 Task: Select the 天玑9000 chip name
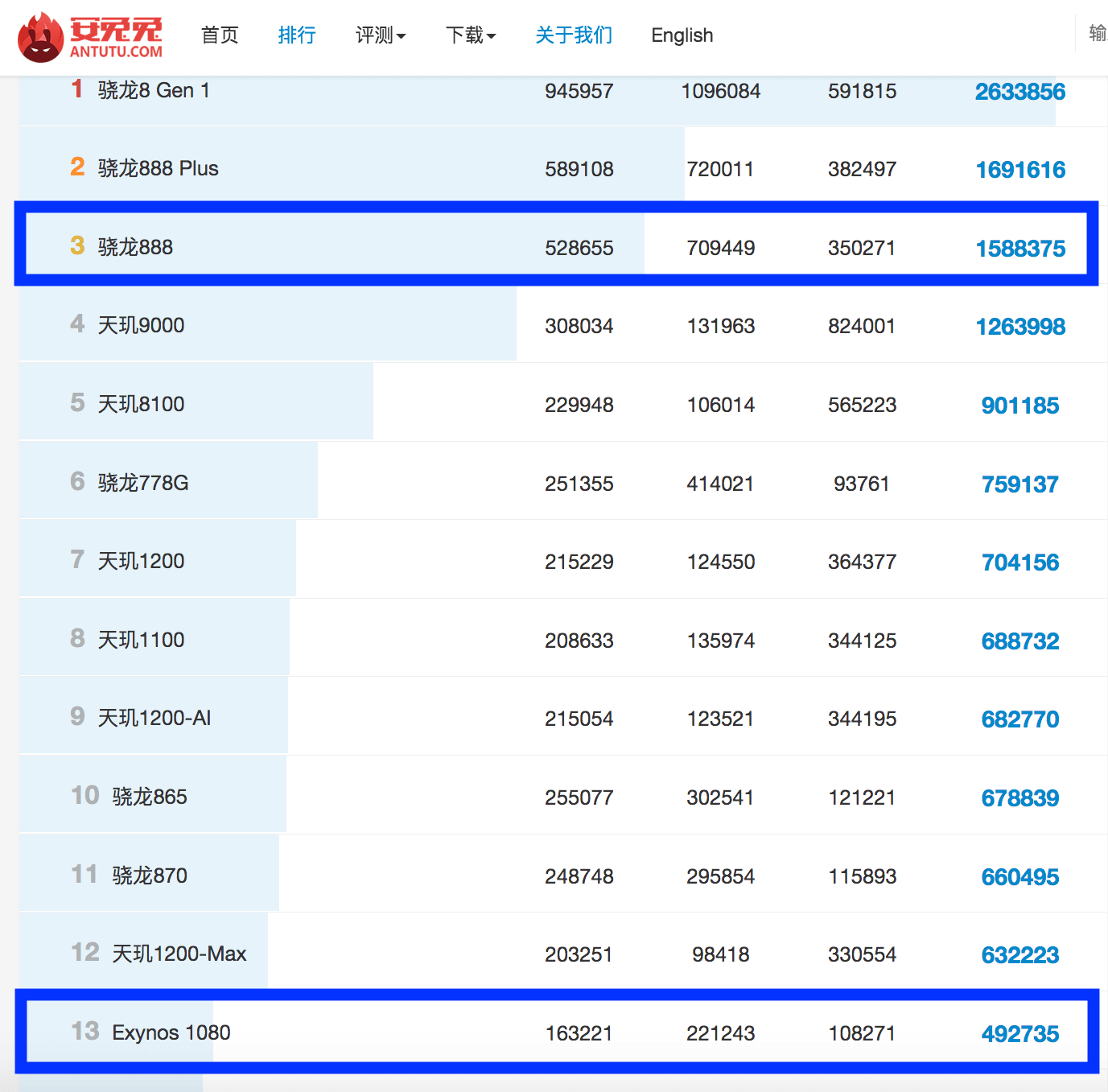point(141,325)
